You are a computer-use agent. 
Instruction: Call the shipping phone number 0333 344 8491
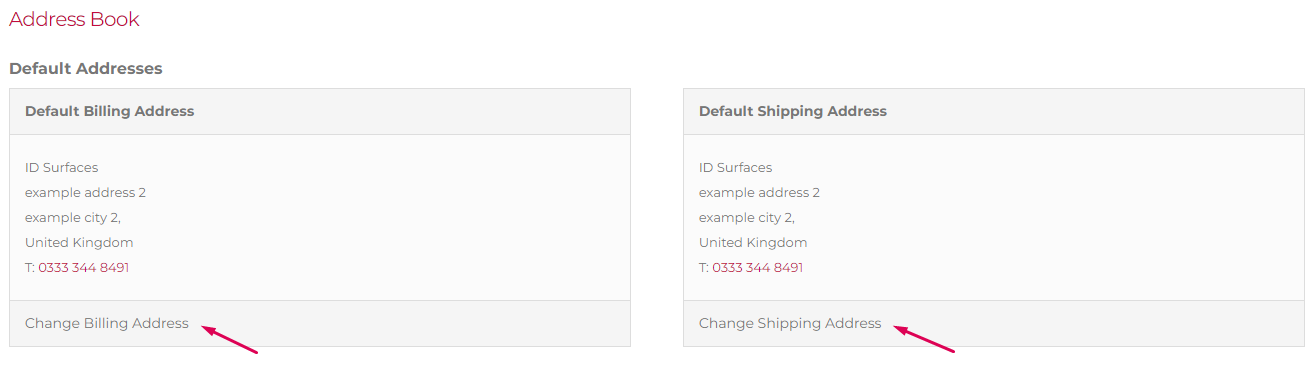(x=758, y=267)
